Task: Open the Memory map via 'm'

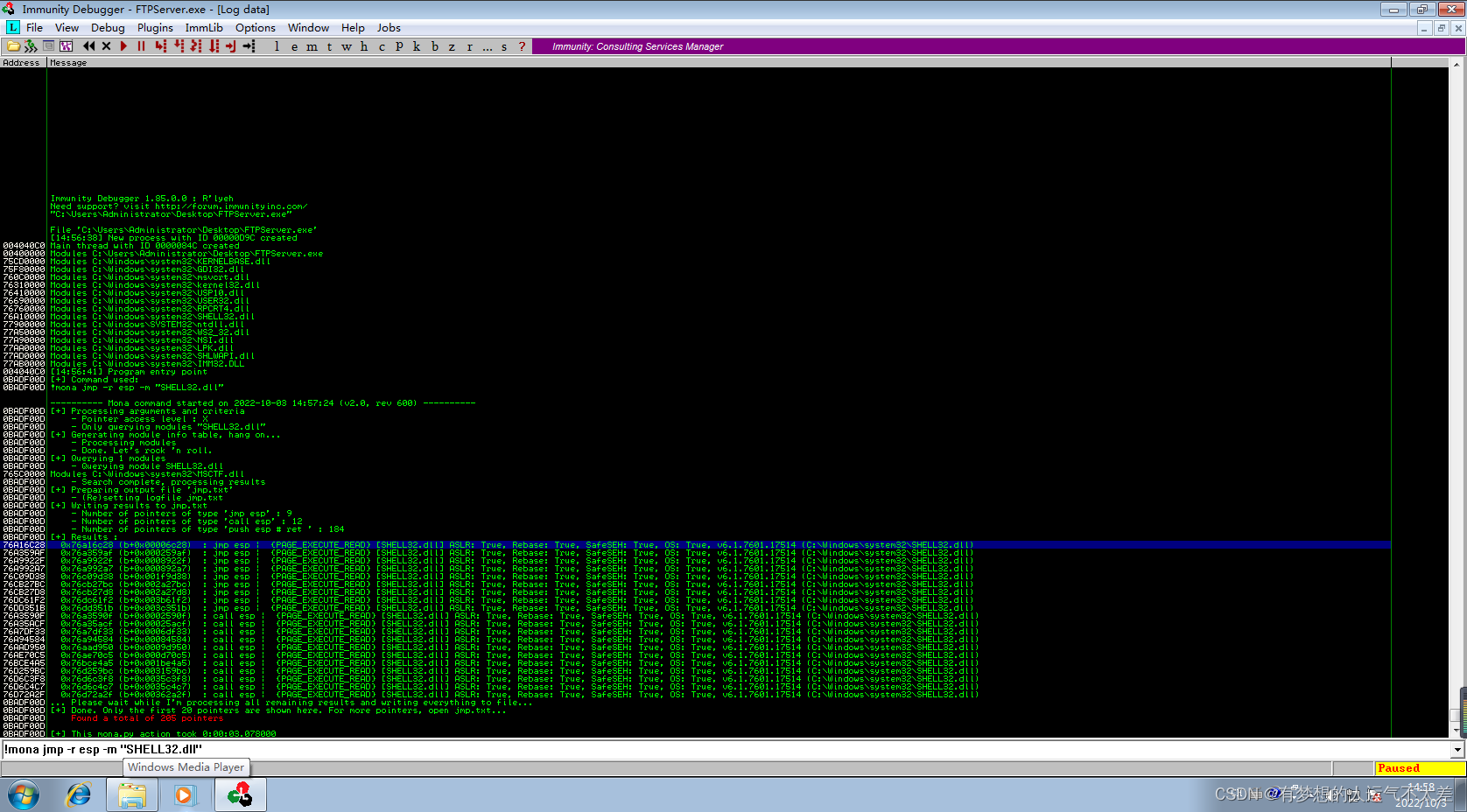Action: [312, 46]
